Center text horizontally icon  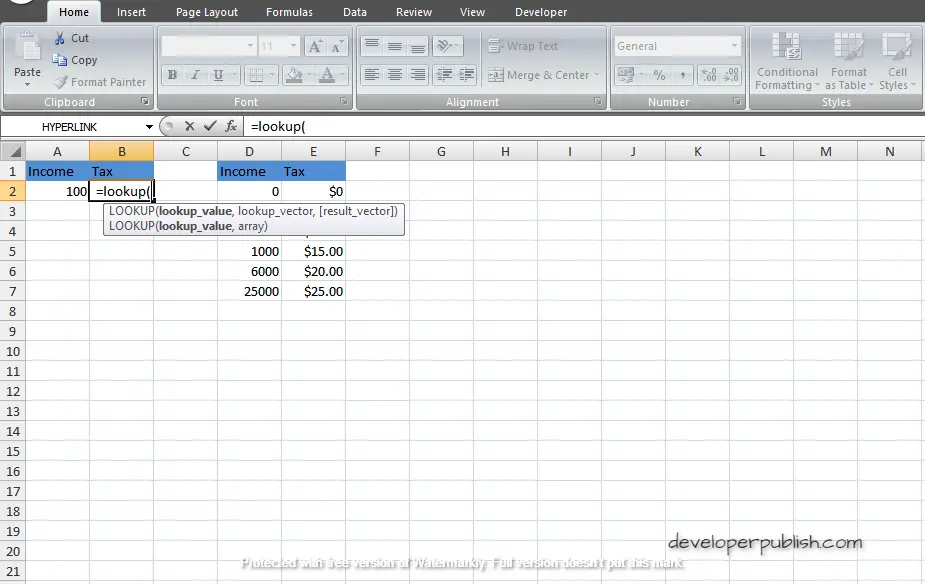click(395, 75)
